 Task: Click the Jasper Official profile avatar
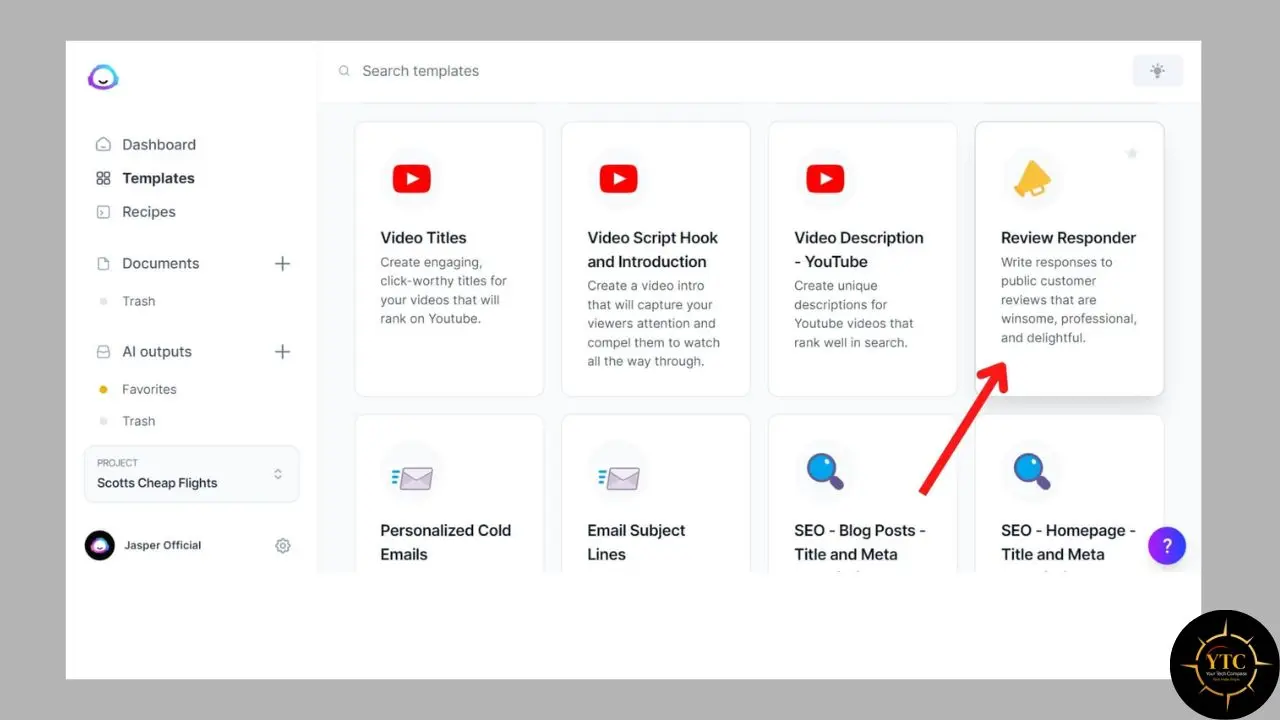pos(100,545)
